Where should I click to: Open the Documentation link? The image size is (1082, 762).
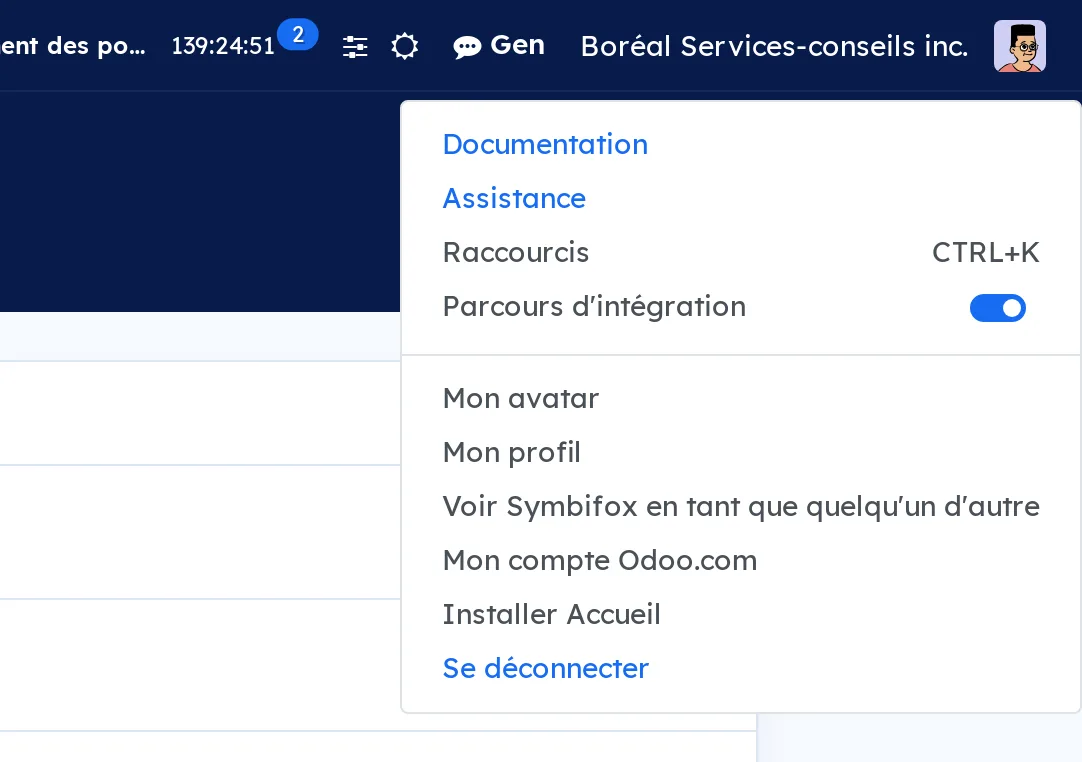[545, 144]
